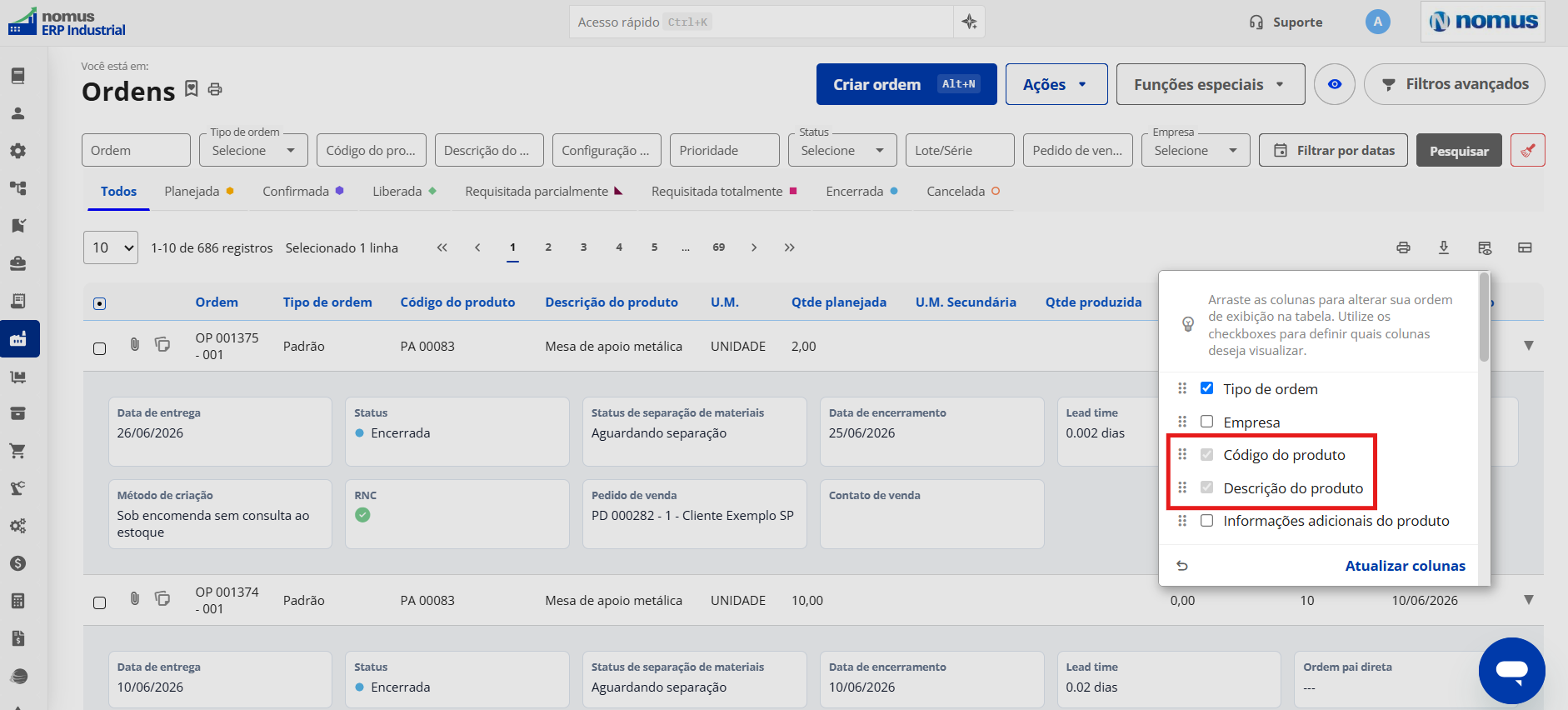This screenshot has height=710, width=1568.
Task: Toggle the select-all checkbox in table header
Action: click(x=100, y=303)
